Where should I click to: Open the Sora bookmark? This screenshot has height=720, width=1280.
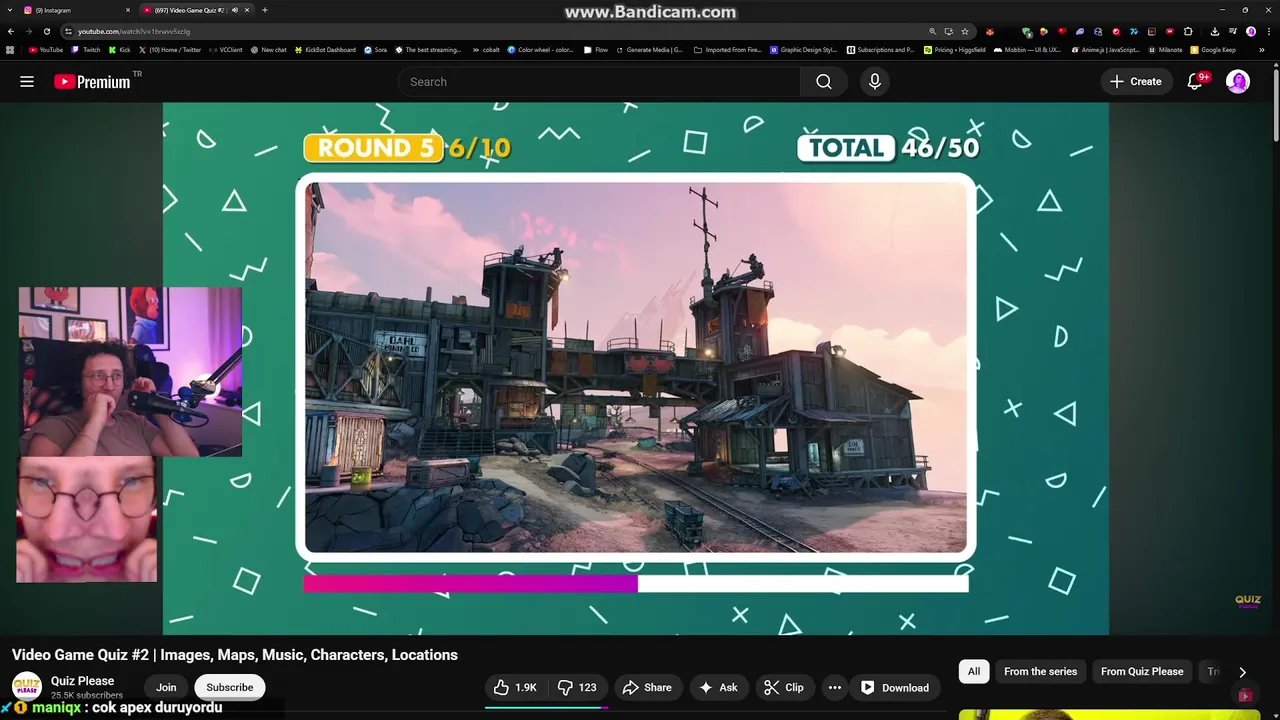[x=376, y=49]
